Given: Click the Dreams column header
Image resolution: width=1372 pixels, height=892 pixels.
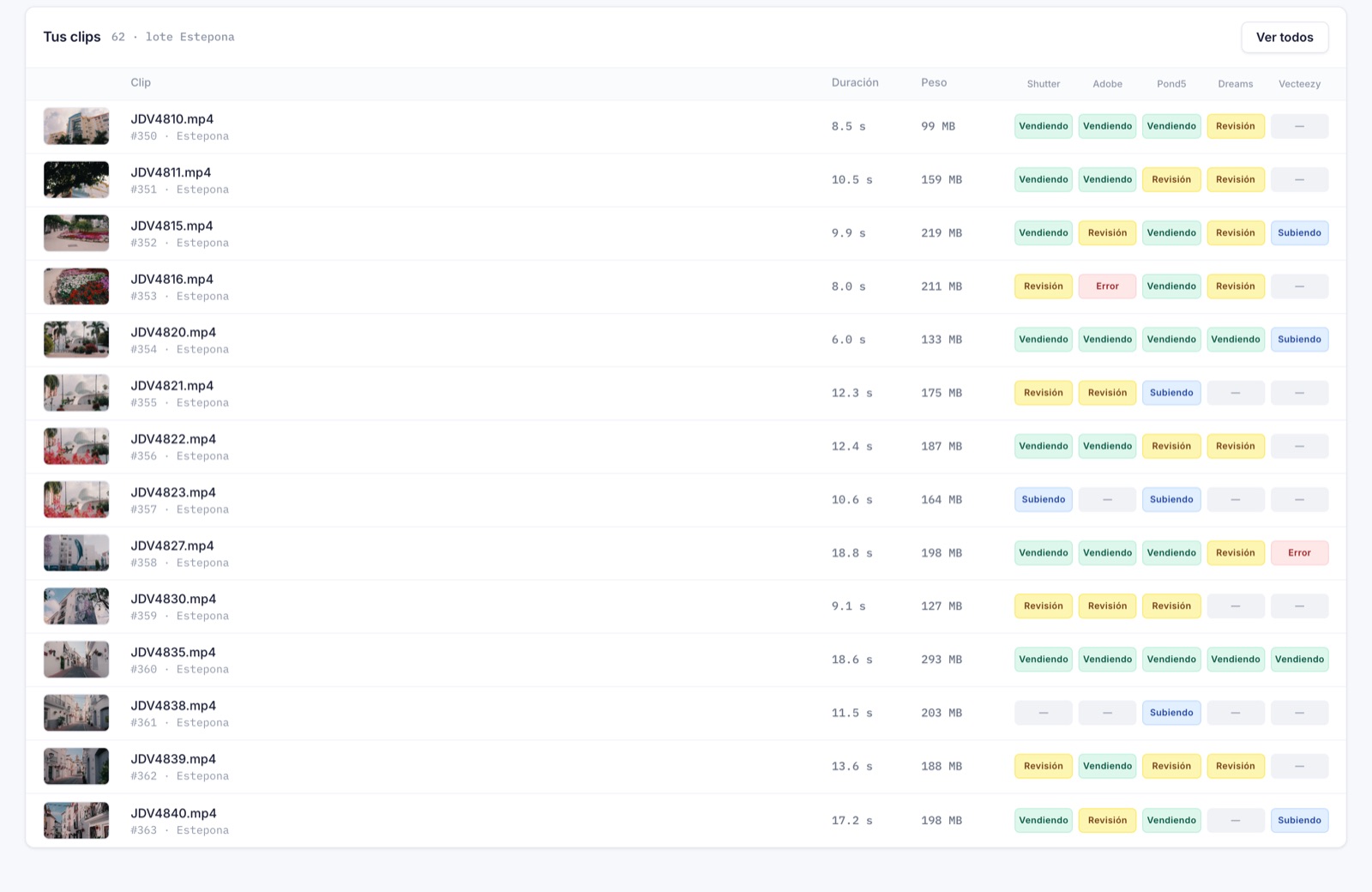Looking at the screenshot, I should [x=1236, y=84].
